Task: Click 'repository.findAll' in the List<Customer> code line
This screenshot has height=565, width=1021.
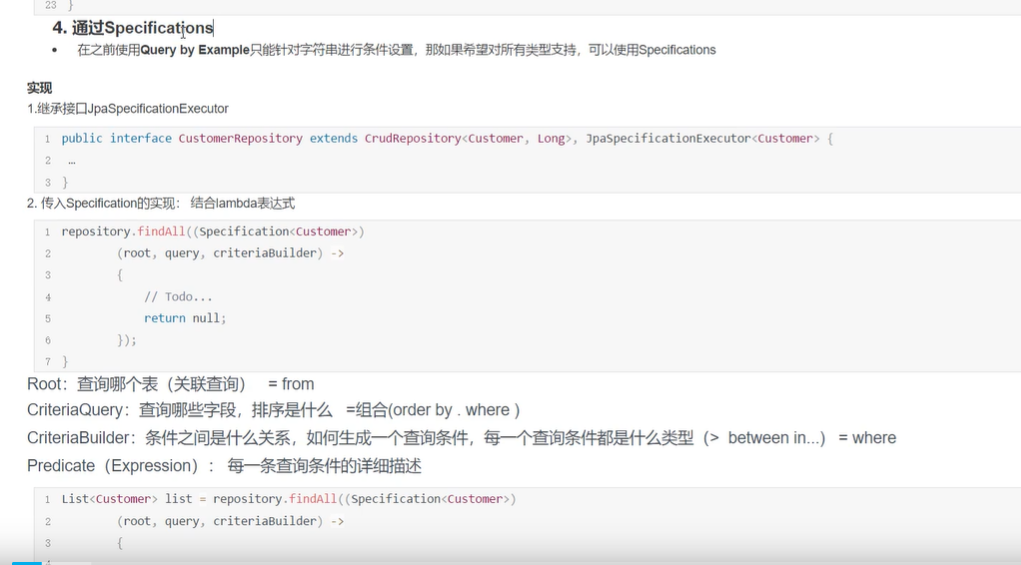Action: coord(275,499)
